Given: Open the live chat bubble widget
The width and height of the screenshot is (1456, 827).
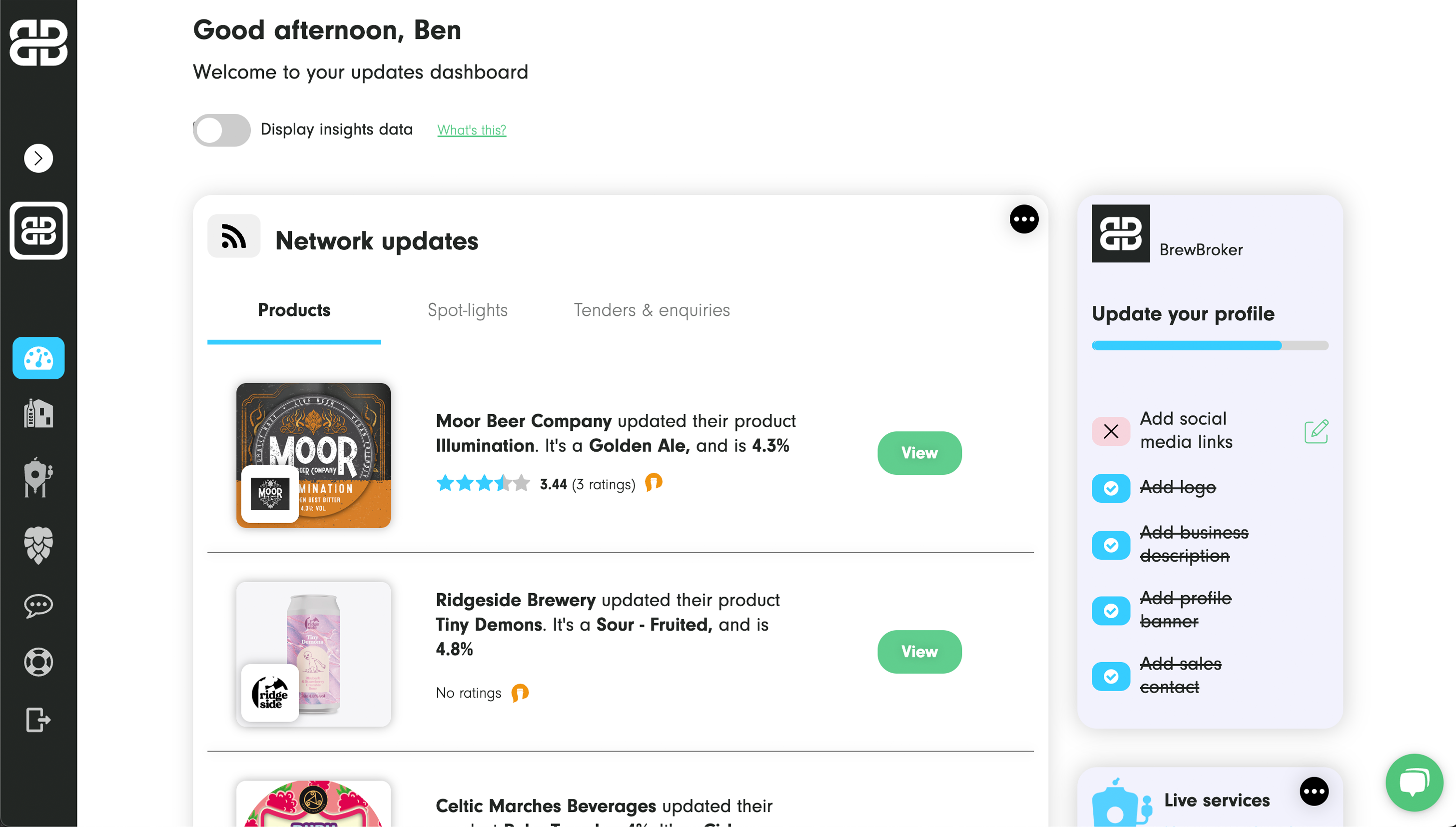Looking at the screenshot, I should (x=1414, y=782).
